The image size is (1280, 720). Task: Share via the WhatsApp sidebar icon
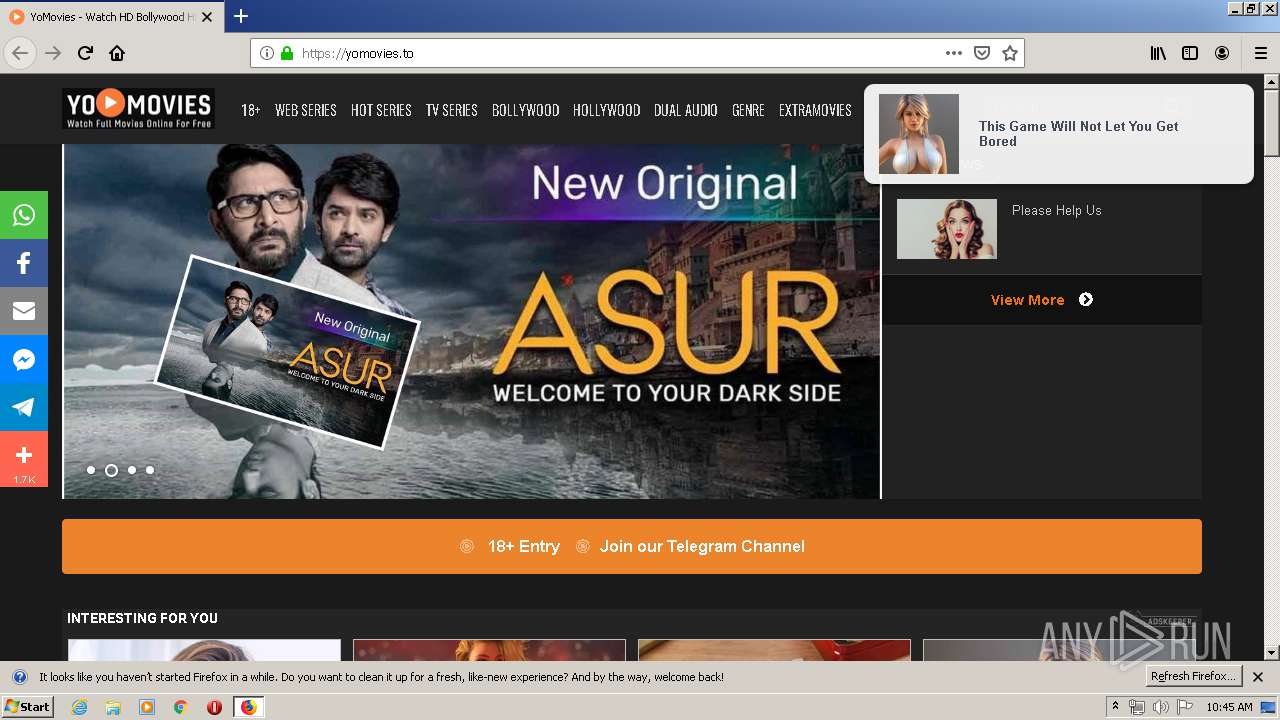pos(24,215)
